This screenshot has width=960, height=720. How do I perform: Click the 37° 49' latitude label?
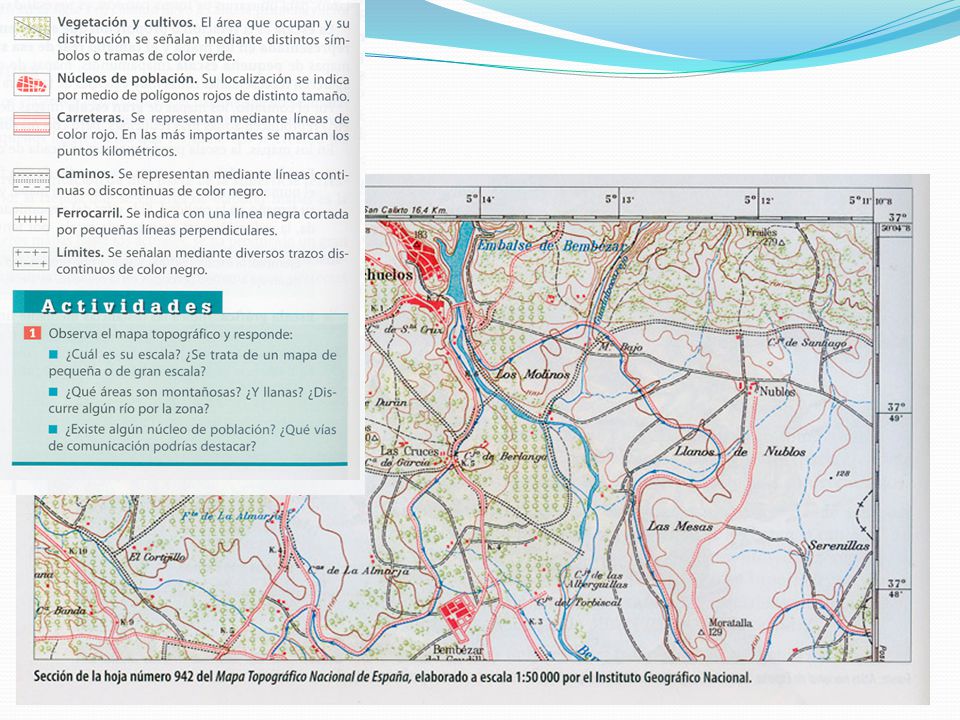point(896,412)
